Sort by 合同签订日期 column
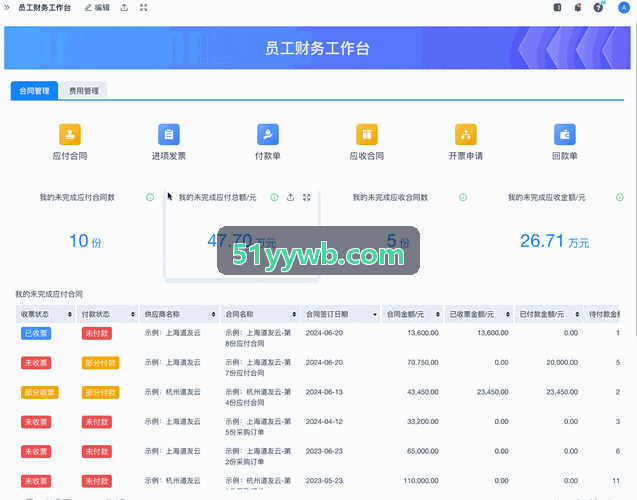Image resolution: width=637 pixels, height=500 pixels. pos(375,314)
